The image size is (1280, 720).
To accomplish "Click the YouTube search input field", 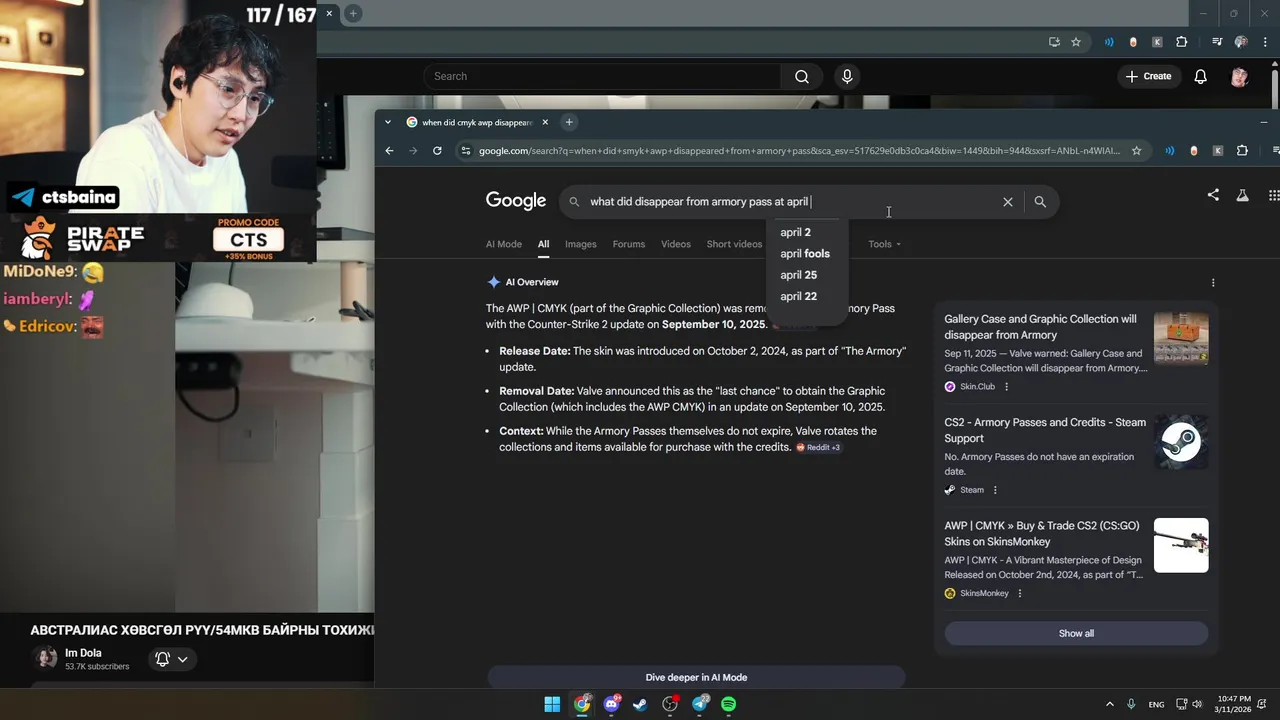I will 602,76.
